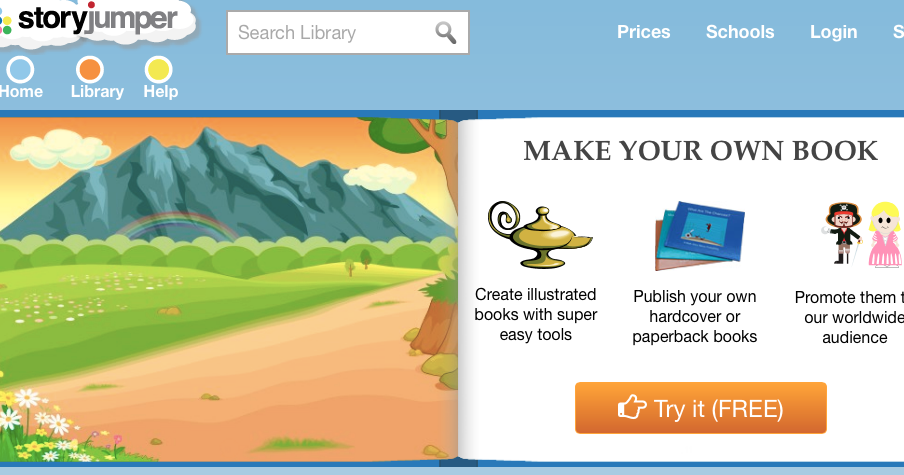Click the stacked blue books image
The width and height of the screenshot is (904, 475).
click(x=699, y=236)
